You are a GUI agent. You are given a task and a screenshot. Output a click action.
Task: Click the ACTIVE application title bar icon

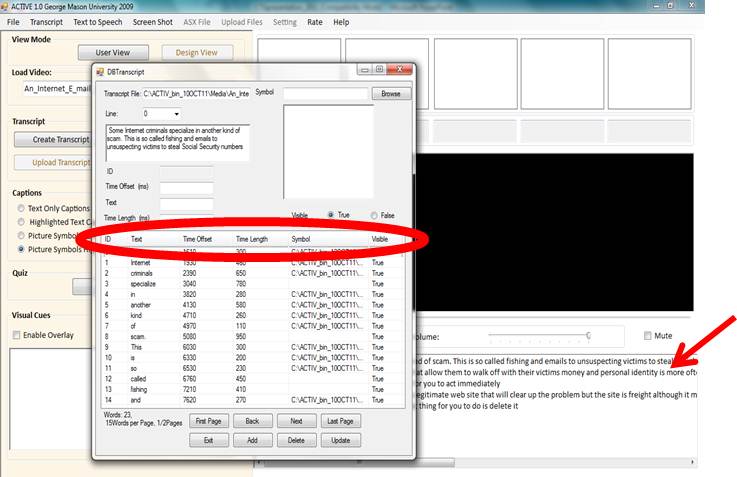7,6
